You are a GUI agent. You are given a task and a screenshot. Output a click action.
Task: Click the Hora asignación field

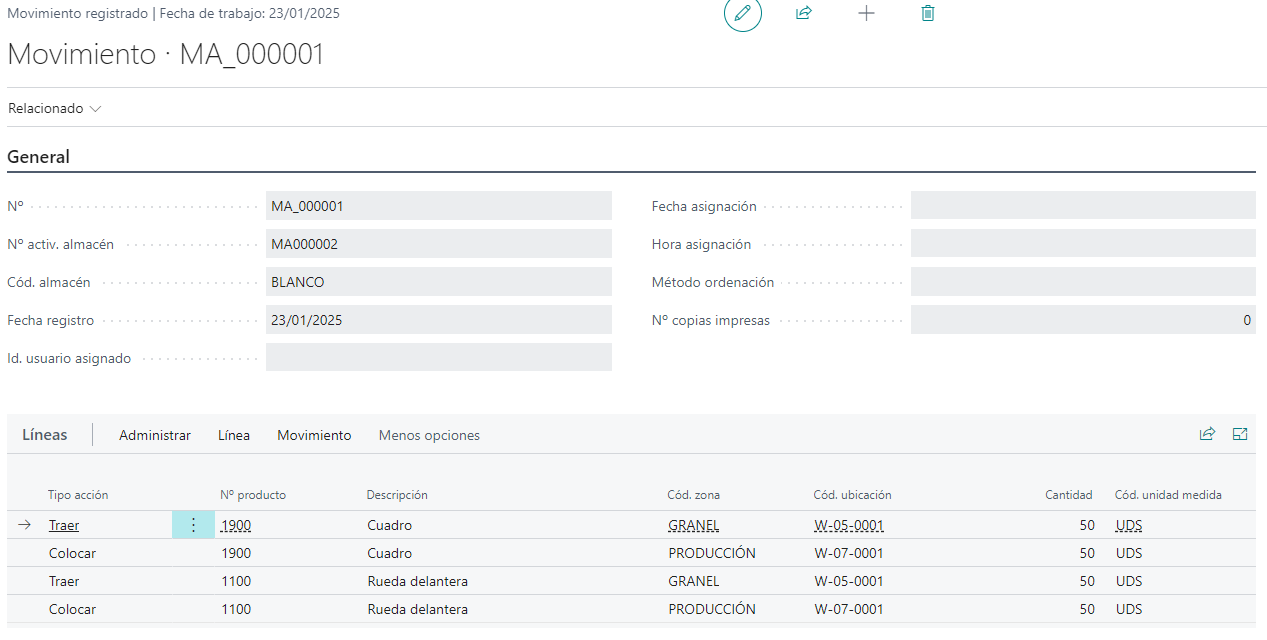(1083, 244)
